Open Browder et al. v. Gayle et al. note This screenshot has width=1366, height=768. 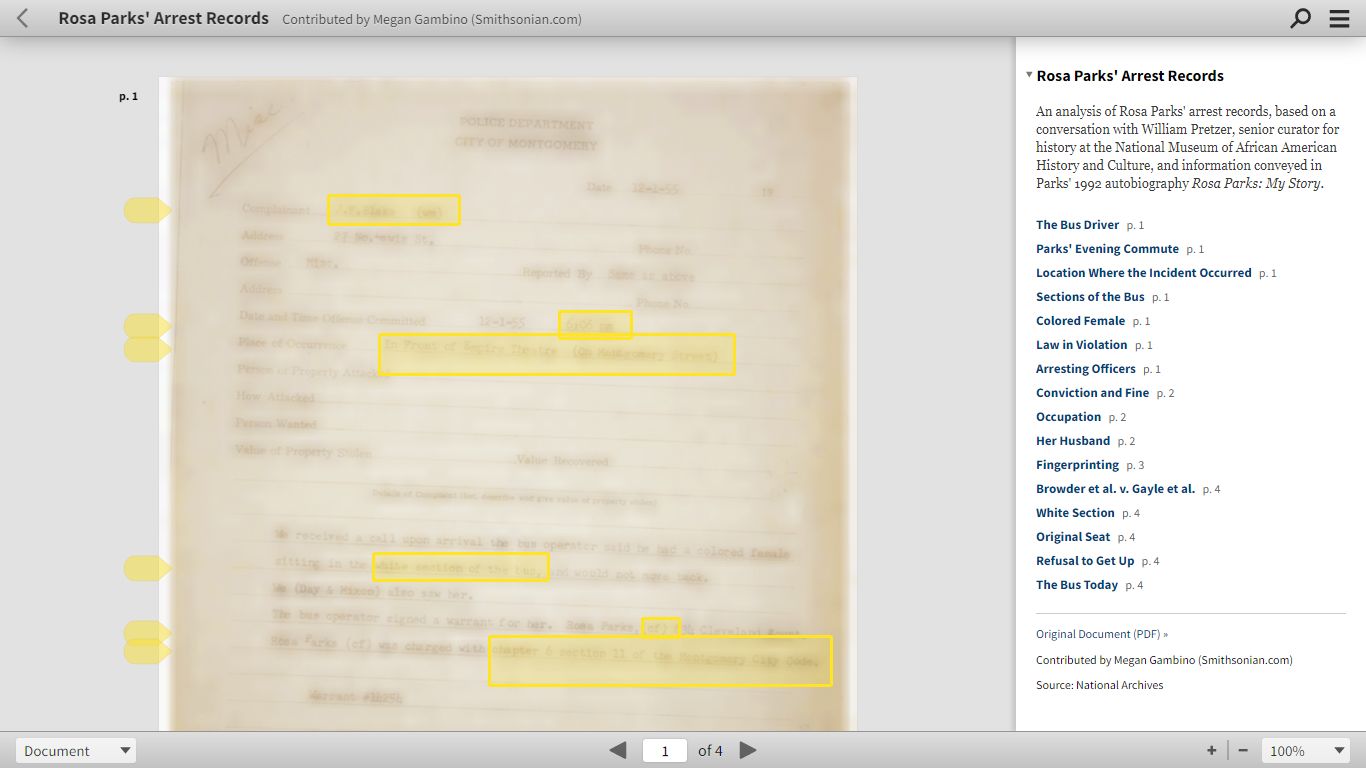tap(1115, 489)
